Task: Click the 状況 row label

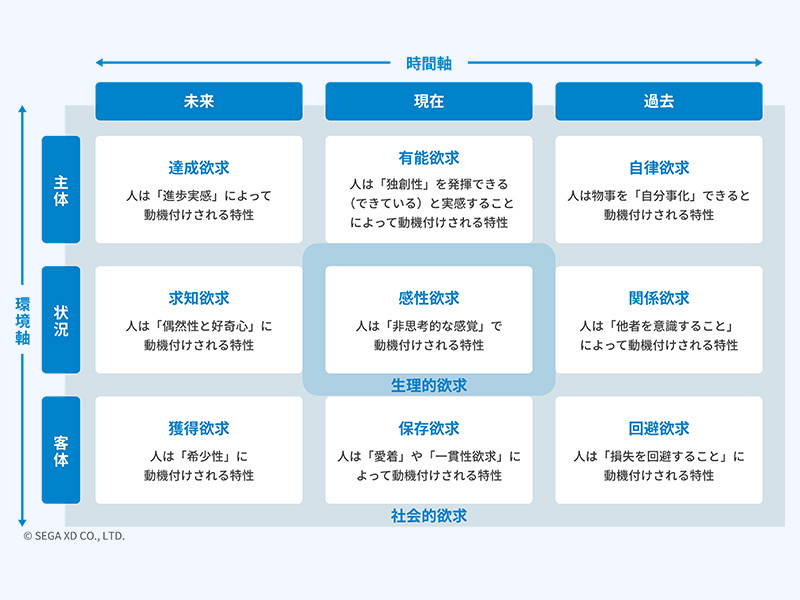Action: tap(61, 320)
